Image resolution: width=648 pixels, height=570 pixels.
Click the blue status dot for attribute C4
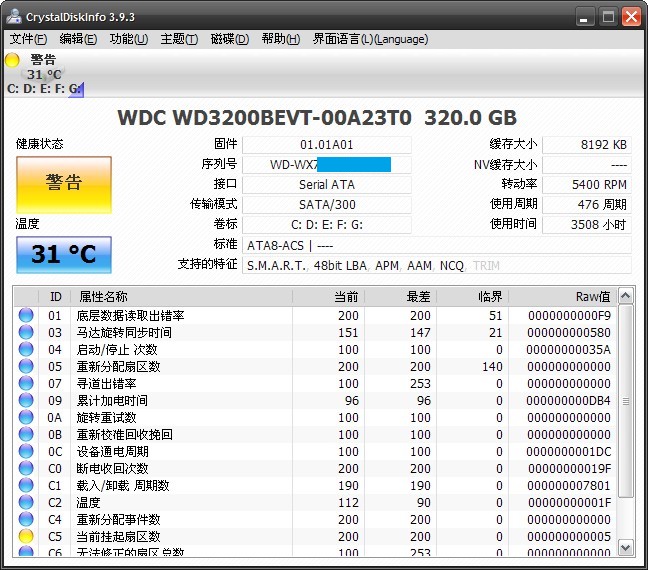click(26, 519)
